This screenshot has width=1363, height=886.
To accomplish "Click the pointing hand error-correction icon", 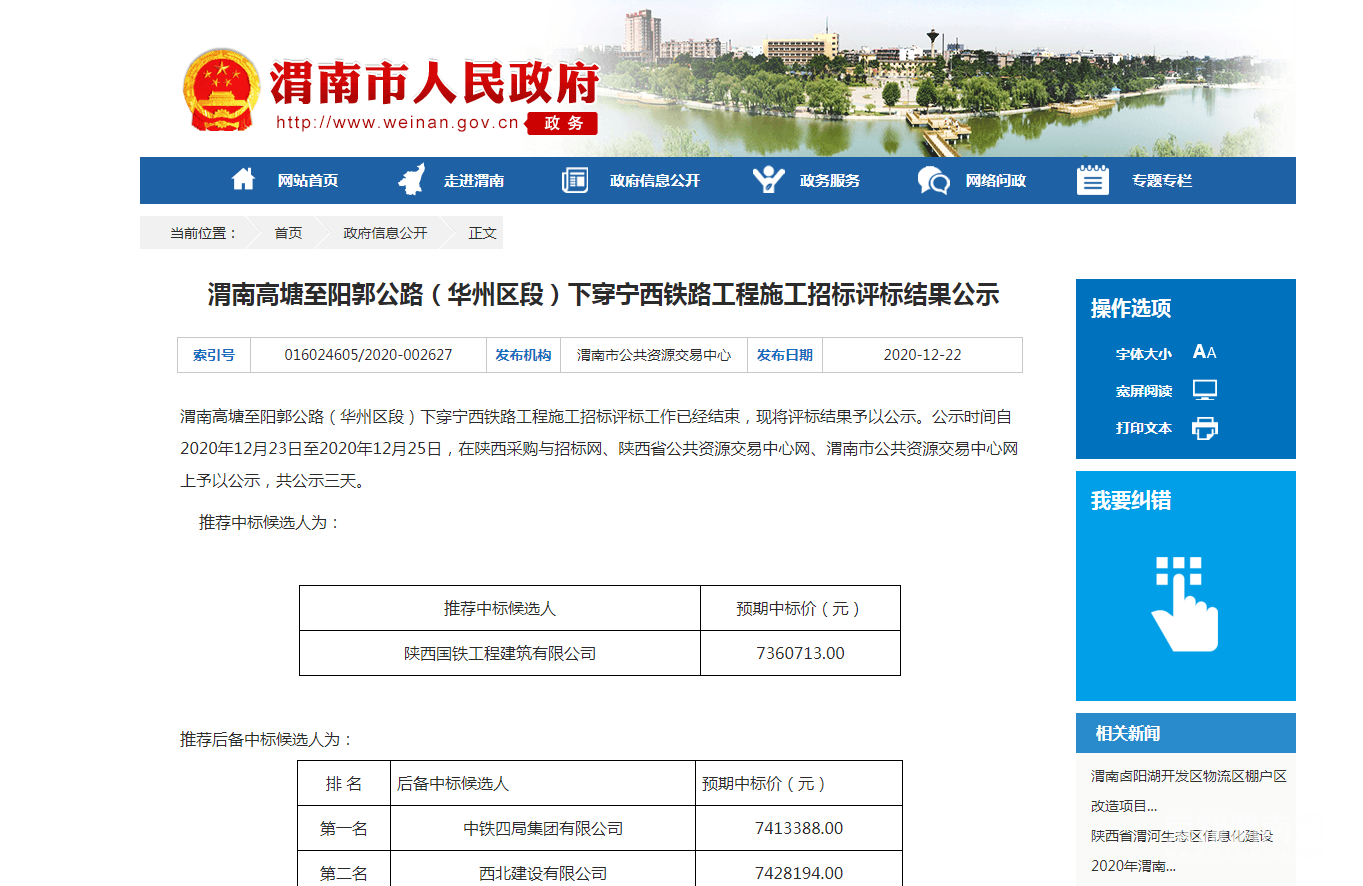I will (1186, 604).
